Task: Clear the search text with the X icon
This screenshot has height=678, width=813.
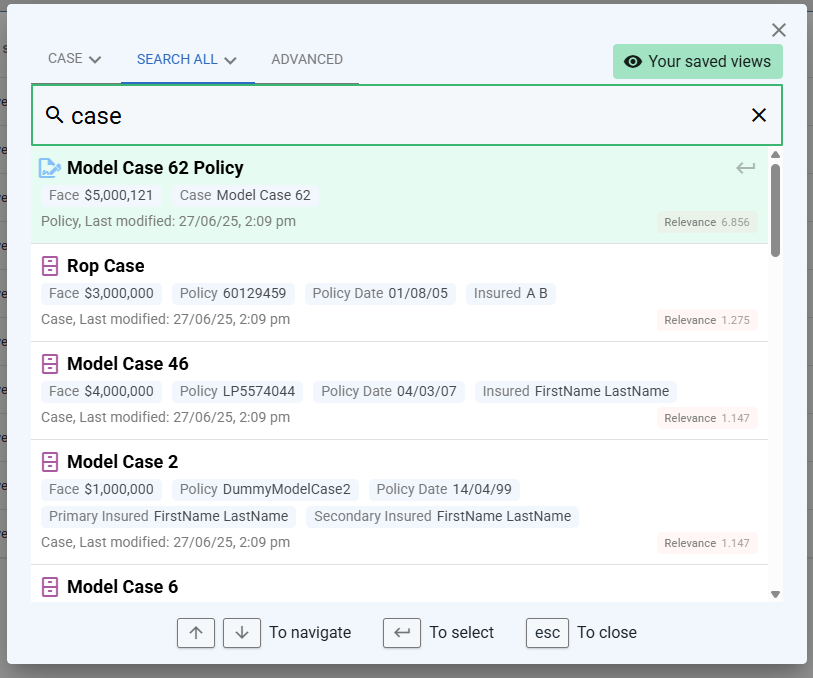Action: coord(758,115)
